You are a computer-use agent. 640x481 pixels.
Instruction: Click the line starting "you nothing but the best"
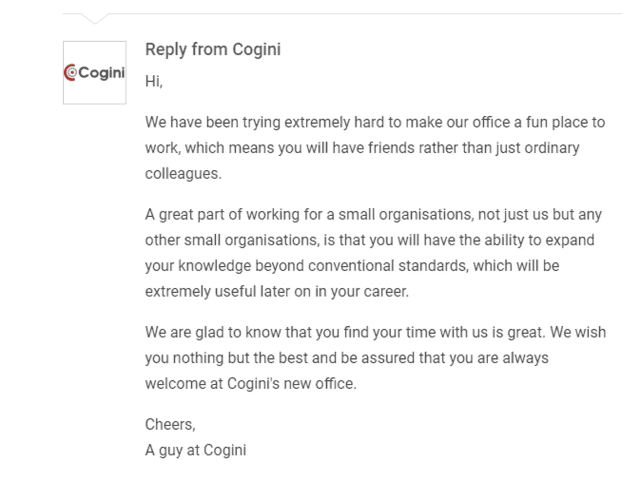point(347,358)
